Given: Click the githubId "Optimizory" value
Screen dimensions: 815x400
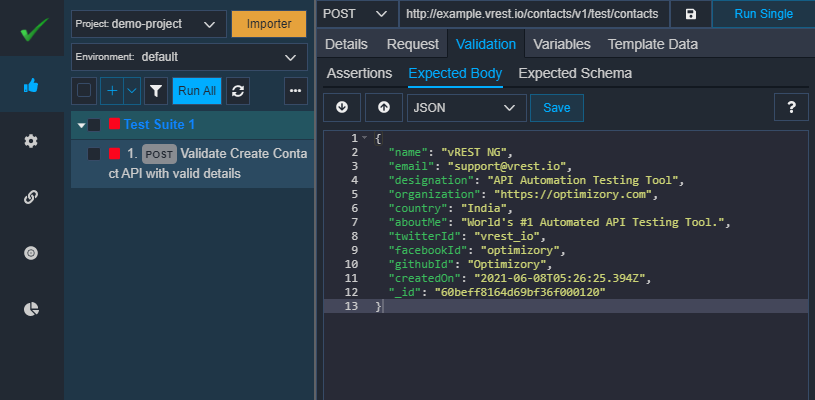Looking at the screenshot, I should click(506, 264).
